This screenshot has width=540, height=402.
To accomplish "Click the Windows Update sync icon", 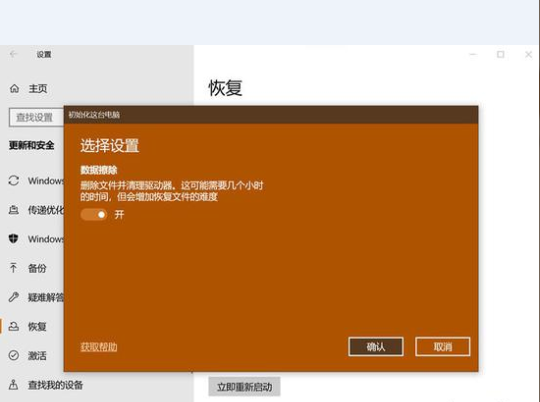I will click(x=14, y=181).
